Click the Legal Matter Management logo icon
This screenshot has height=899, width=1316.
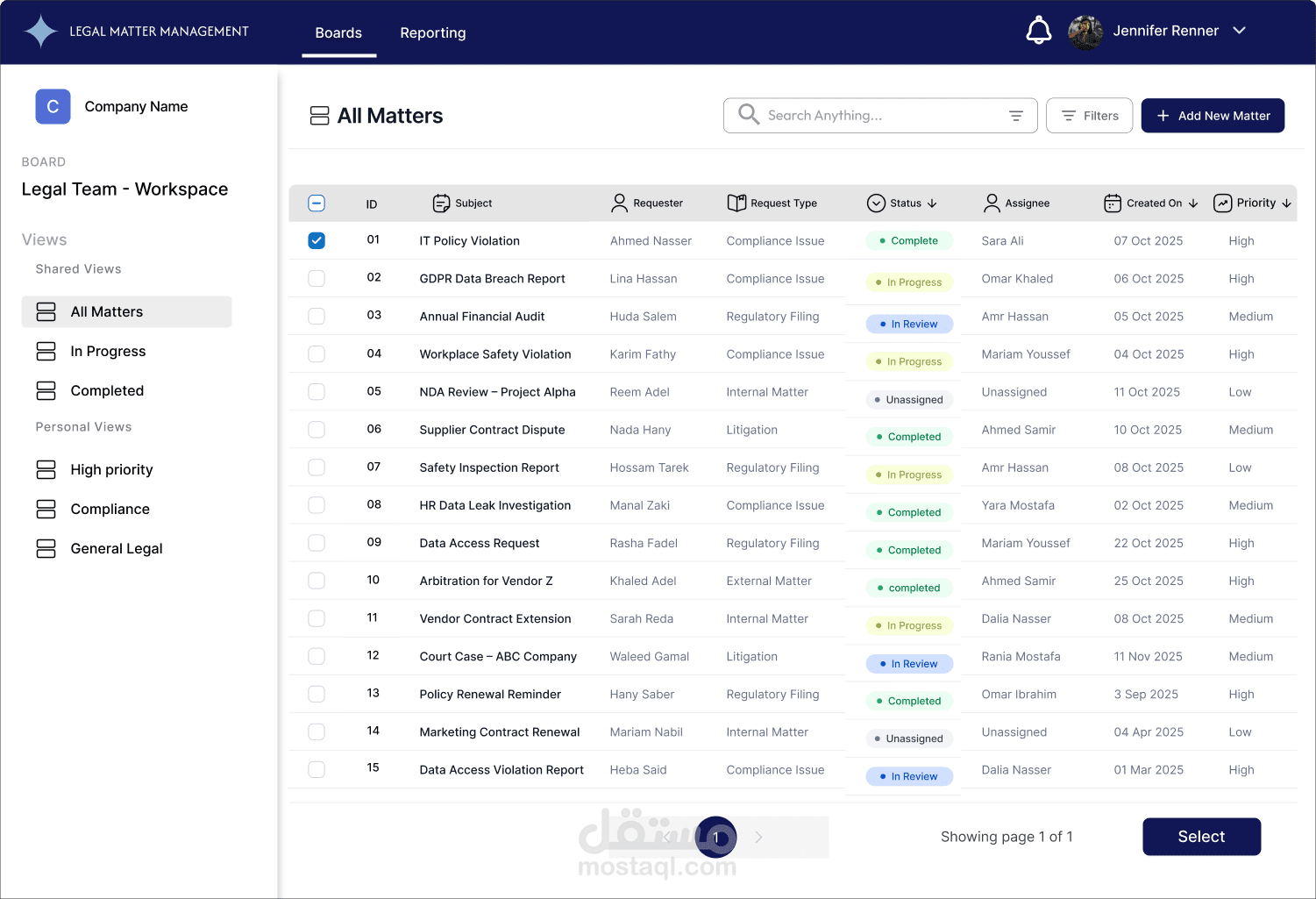click(39, 29)
